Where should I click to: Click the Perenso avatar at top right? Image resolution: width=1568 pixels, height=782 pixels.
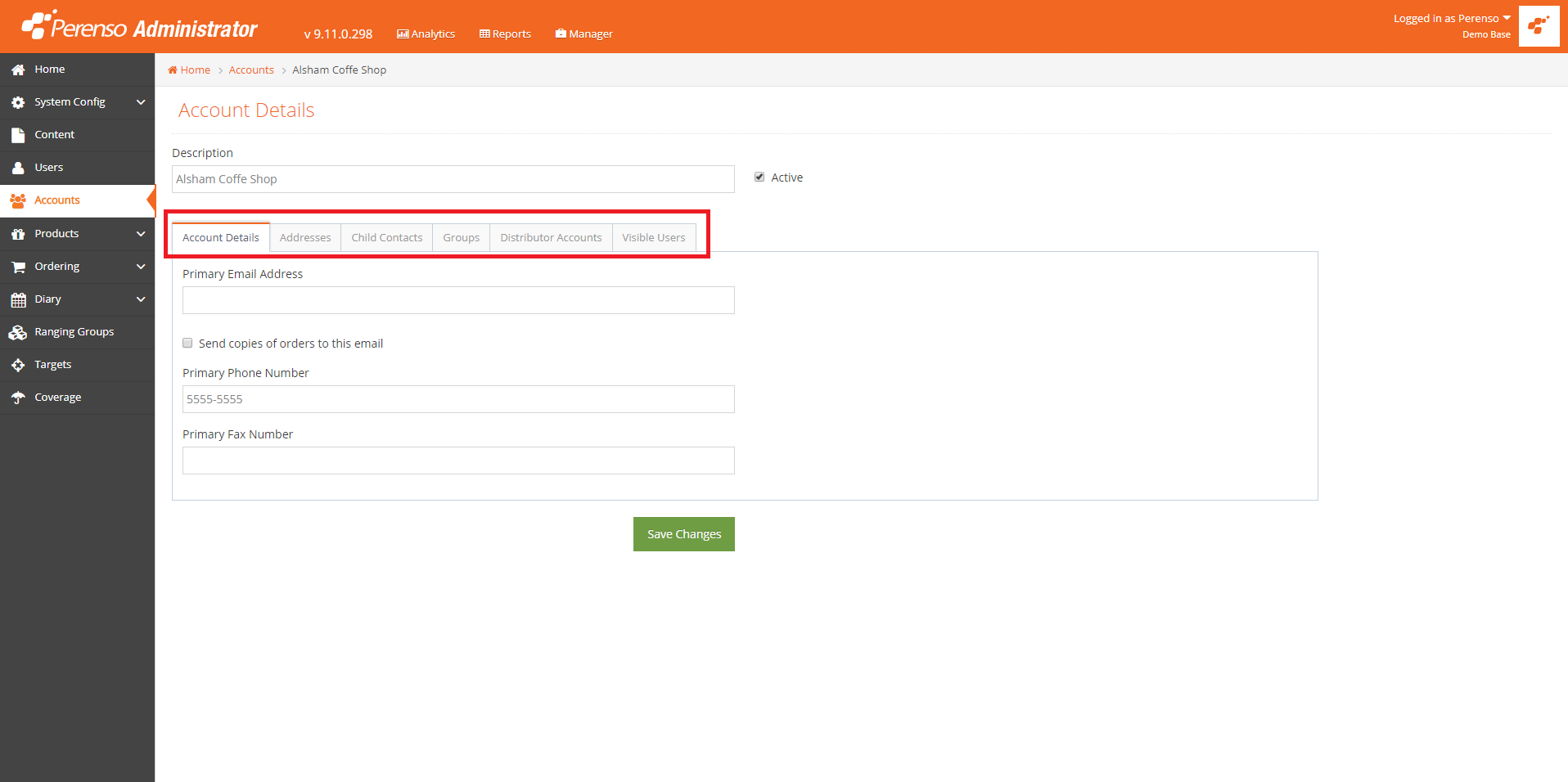point(1539,26)
